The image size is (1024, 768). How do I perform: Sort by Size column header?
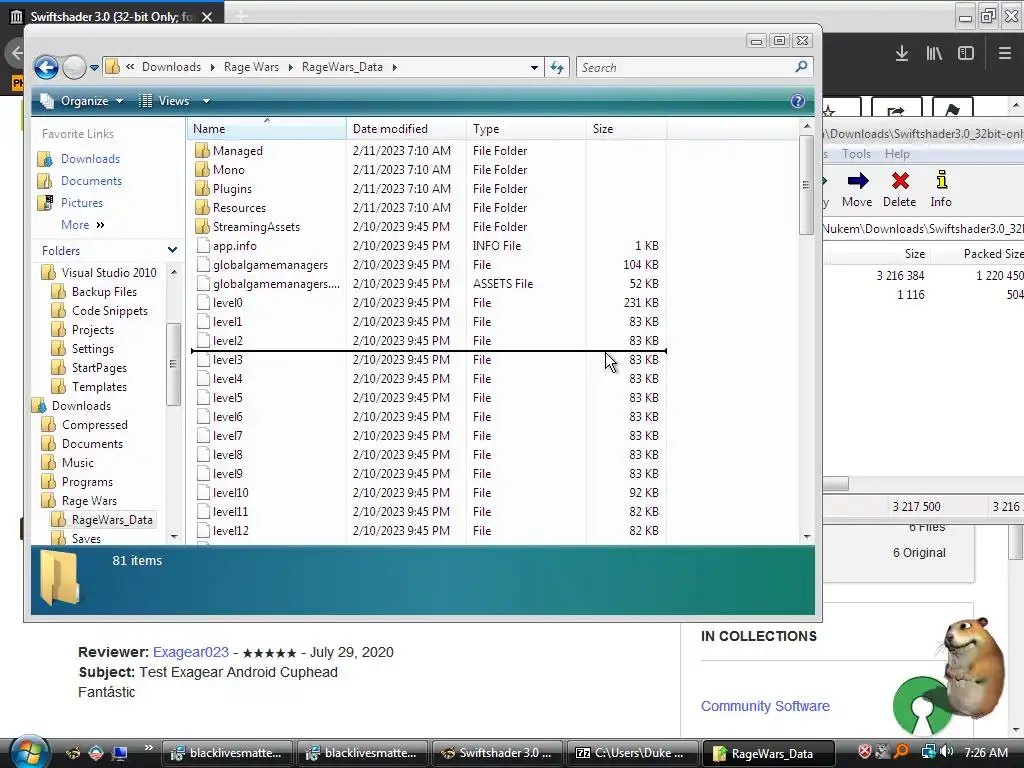click(626, 129)
